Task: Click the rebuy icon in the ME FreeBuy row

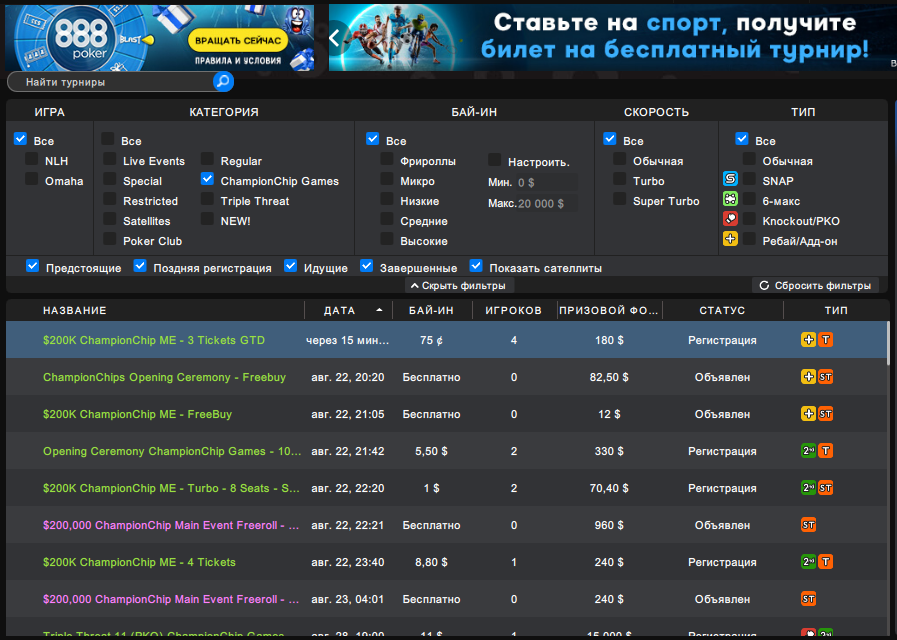Action: [x=808, y=414]
